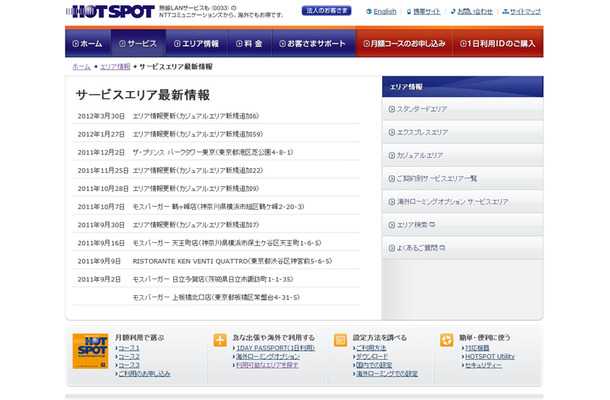Open 料金 in the navigation bar
The image size is (610, 400).
[250, 44]
